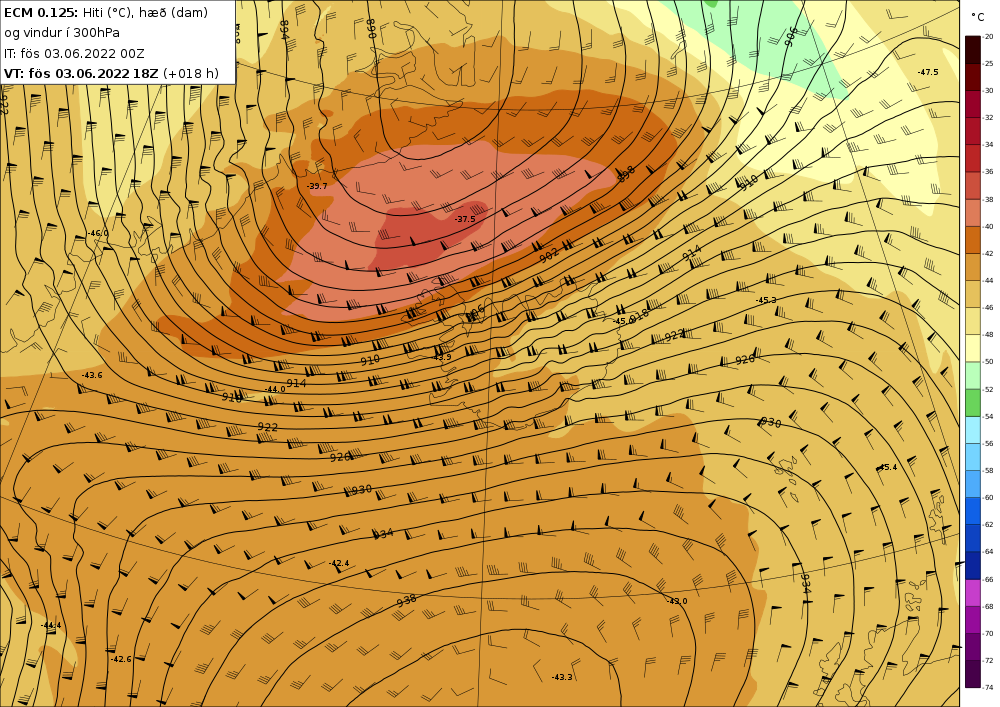Click the -43.3 temperature label on the map
1000x707 pixels.
click(562, 677)
